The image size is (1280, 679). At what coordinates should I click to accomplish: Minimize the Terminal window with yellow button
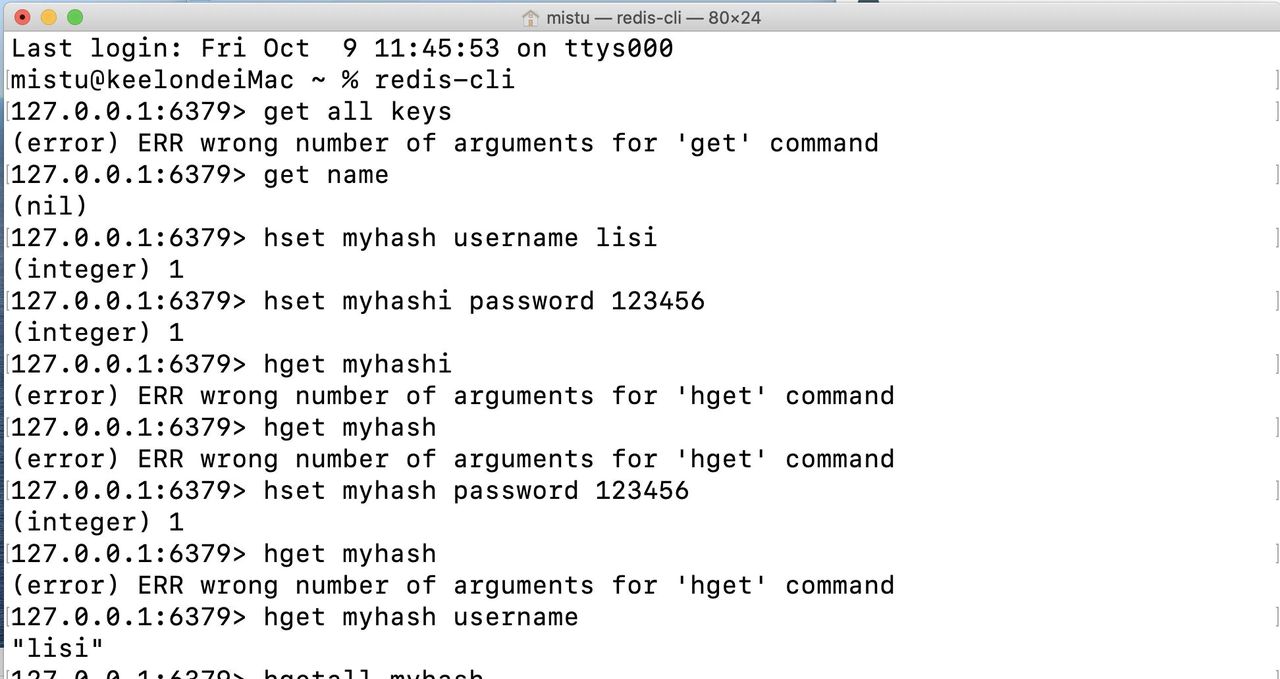tap(48, 18)
